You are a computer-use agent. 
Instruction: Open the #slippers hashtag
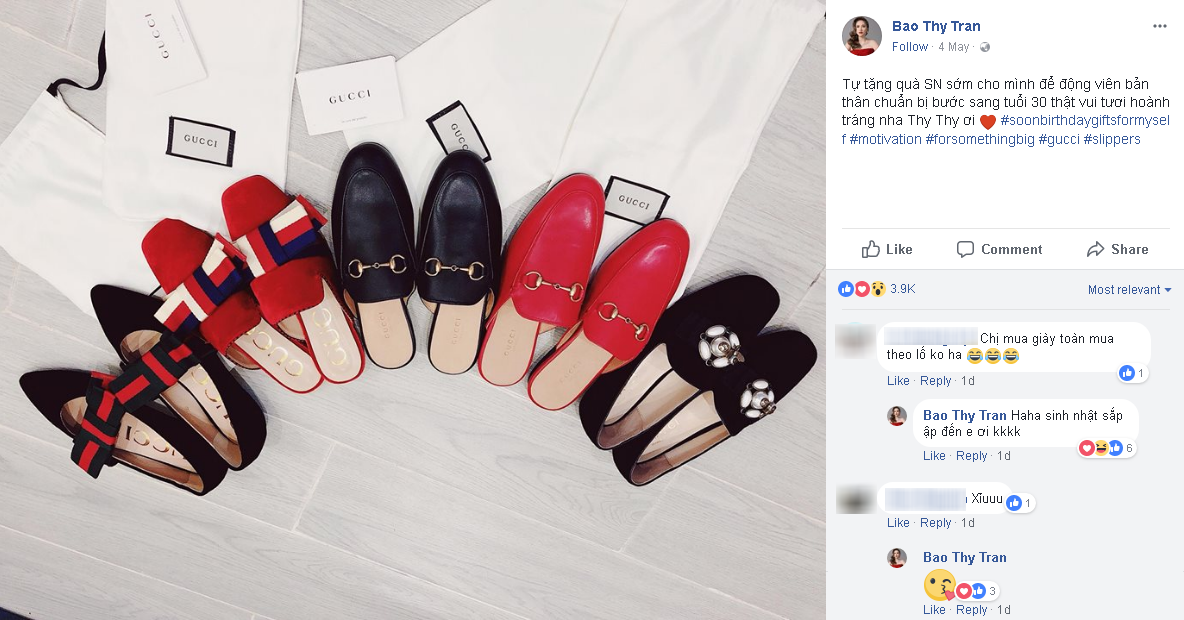tap(1112, 139)
